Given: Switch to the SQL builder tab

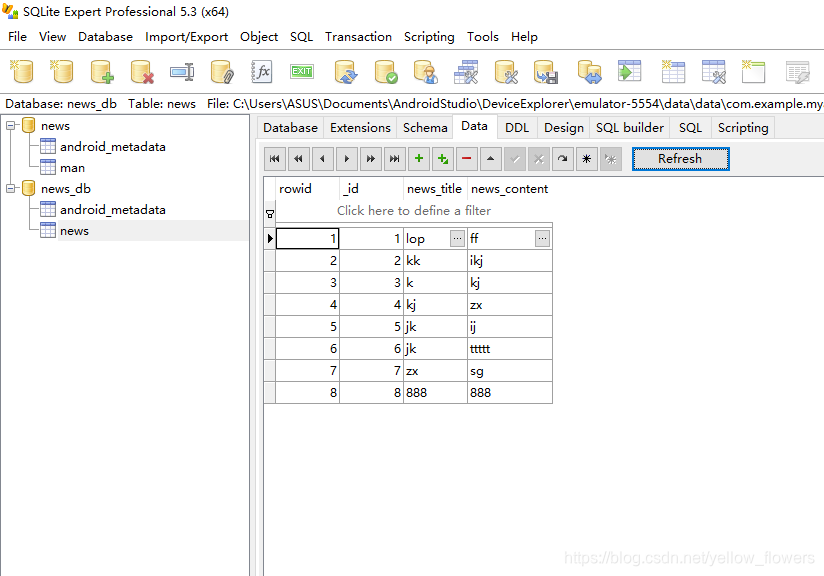Looking at the screenshot, I should pos(630,128).
